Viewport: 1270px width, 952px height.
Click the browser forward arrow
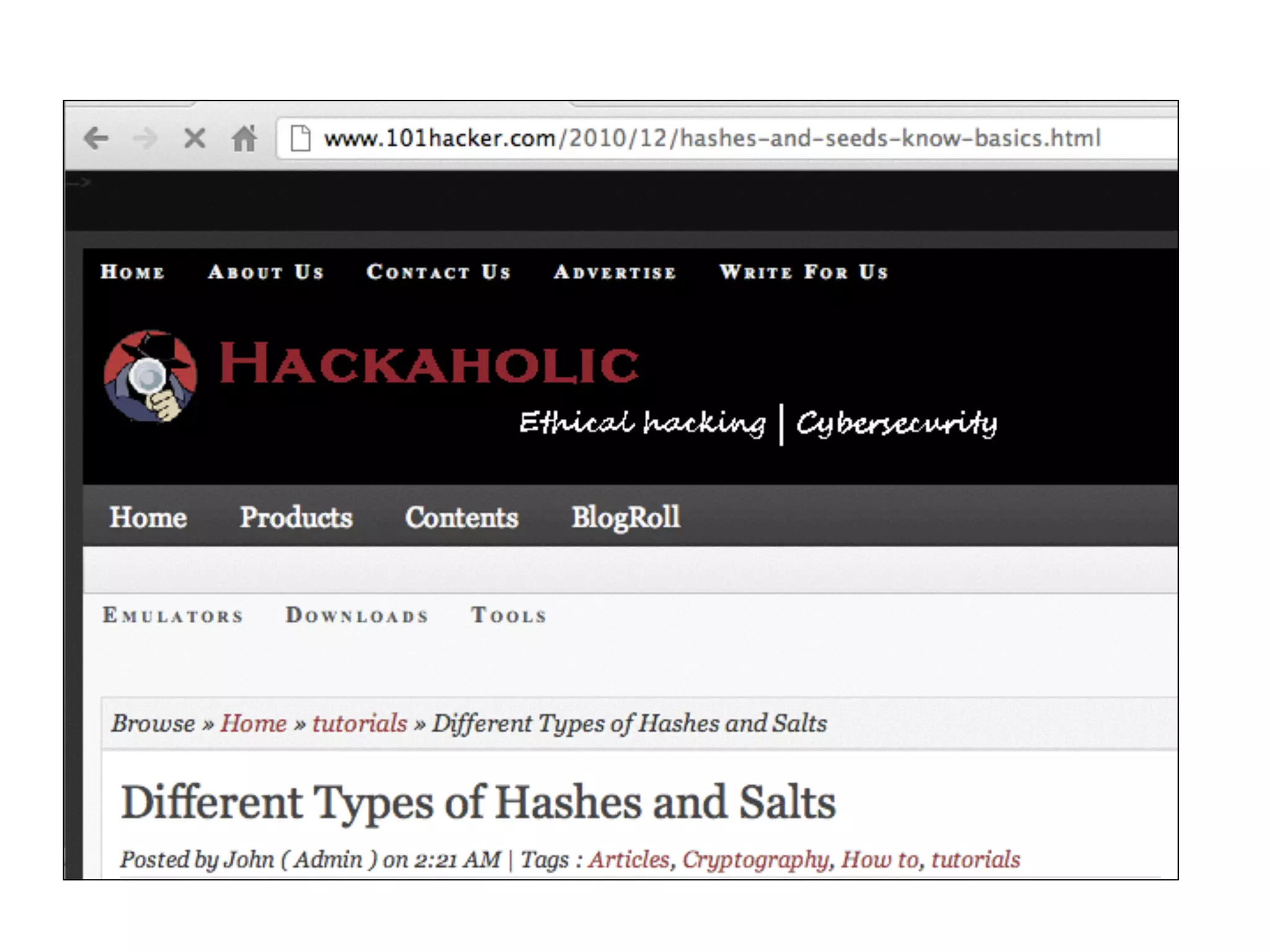[145, 138]
